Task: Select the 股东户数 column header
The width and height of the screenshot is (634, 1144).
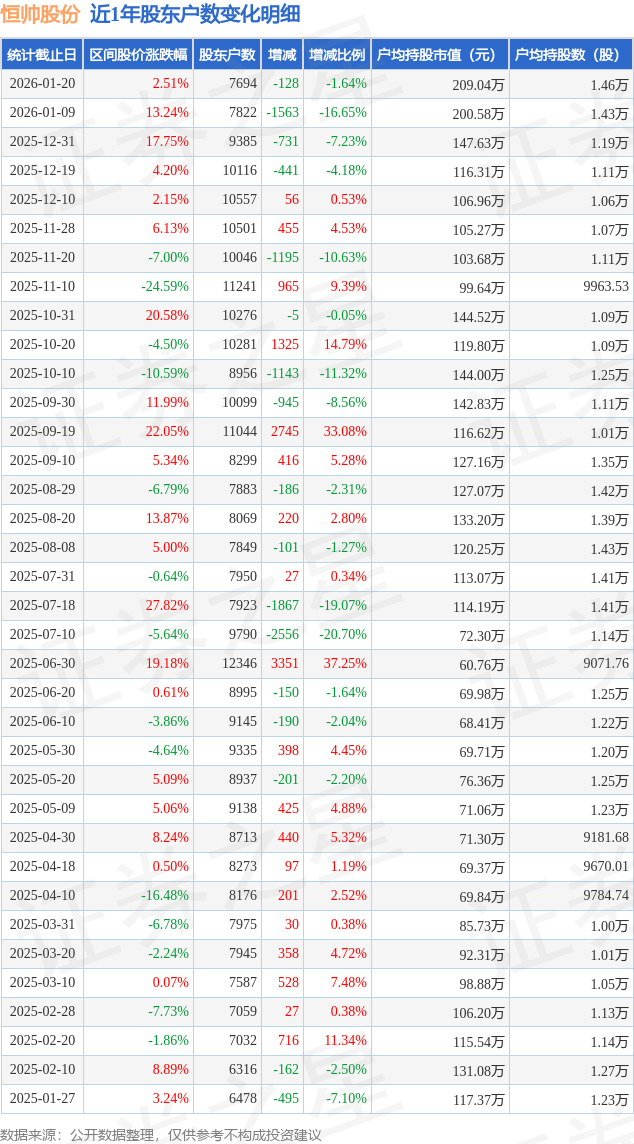Action: pos(227,55)
